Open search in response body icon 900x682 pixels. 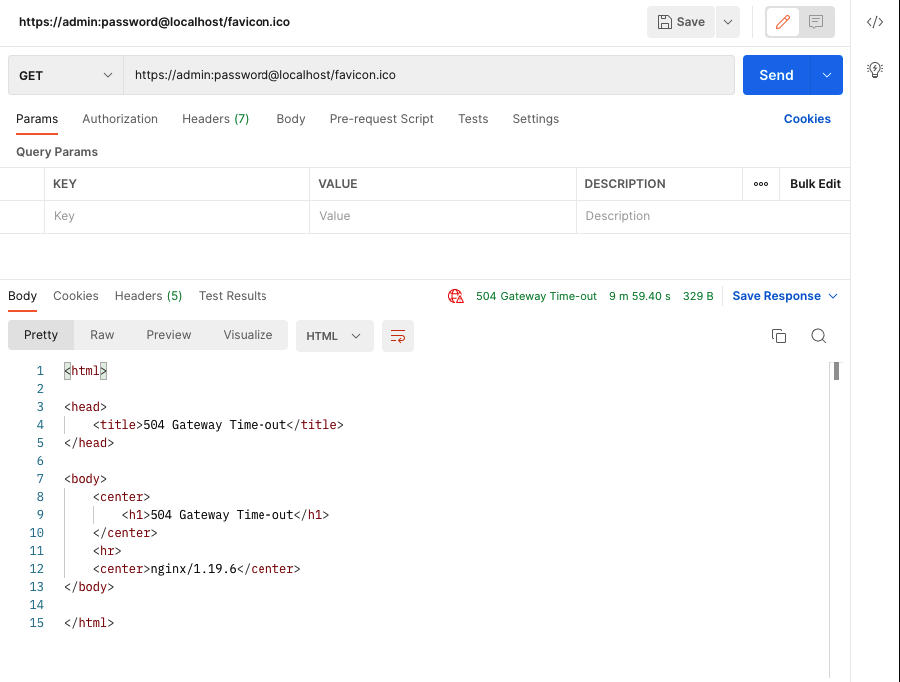tap(819, 336)
